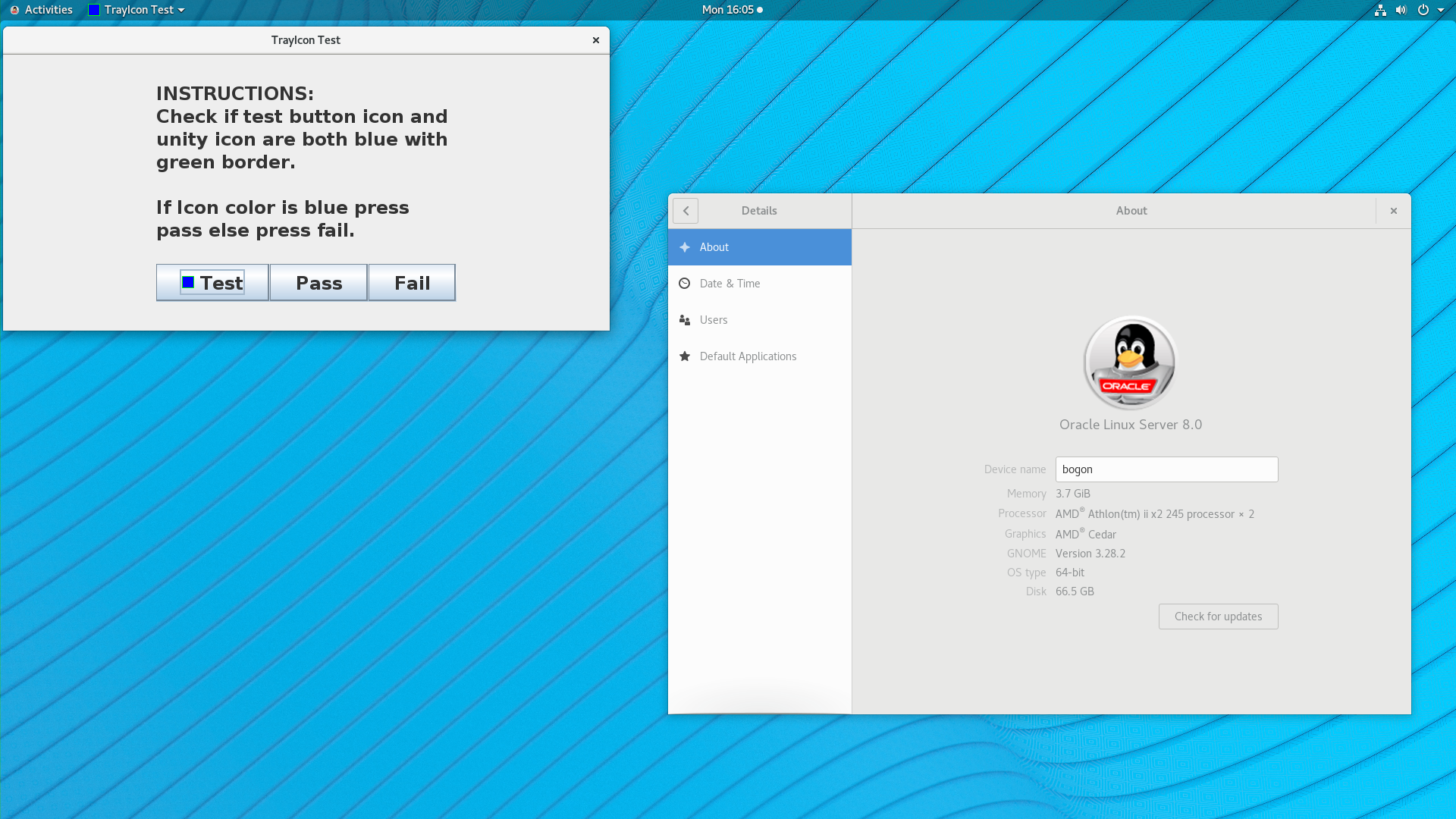Click the Date & Time clock icon
Screen dimensions: 1456x819
[685, 284]
